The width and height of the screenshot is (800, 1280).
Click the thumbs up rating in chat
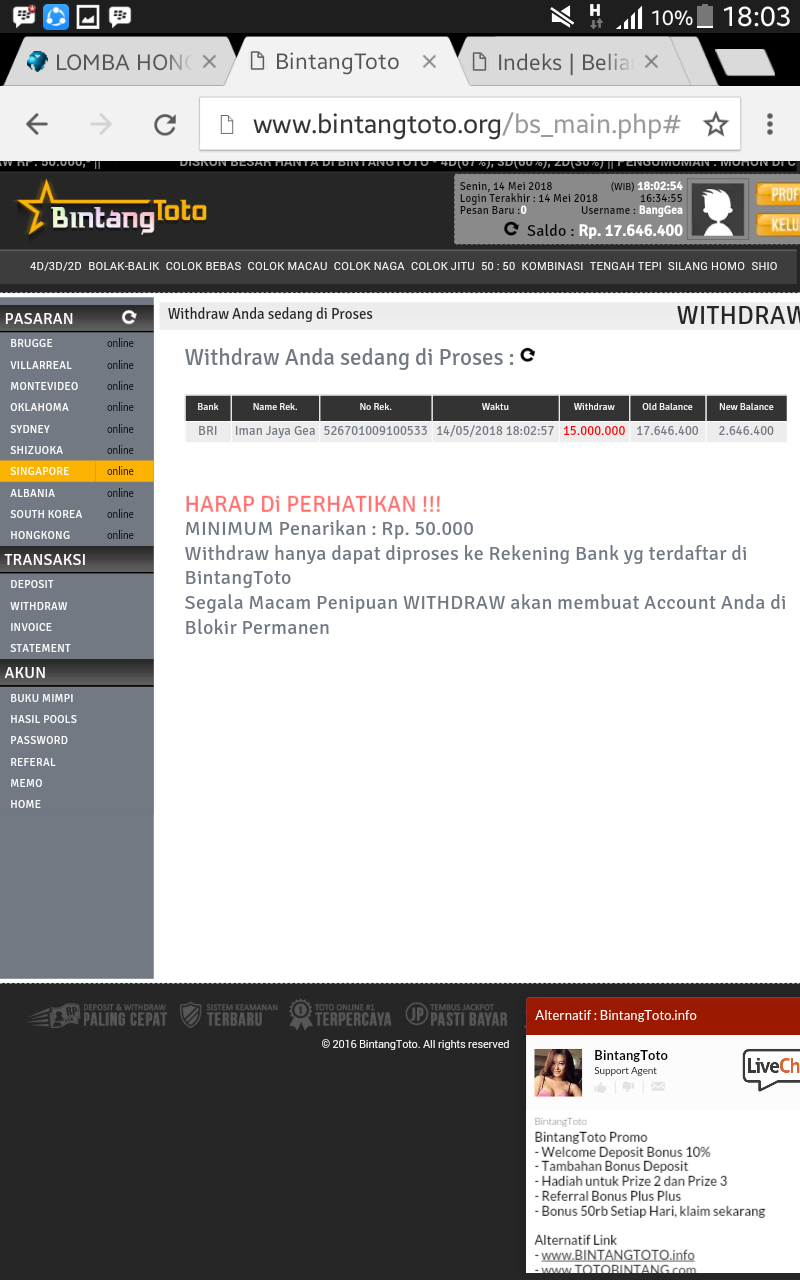pyautogui.click(x=601, y=1087)
